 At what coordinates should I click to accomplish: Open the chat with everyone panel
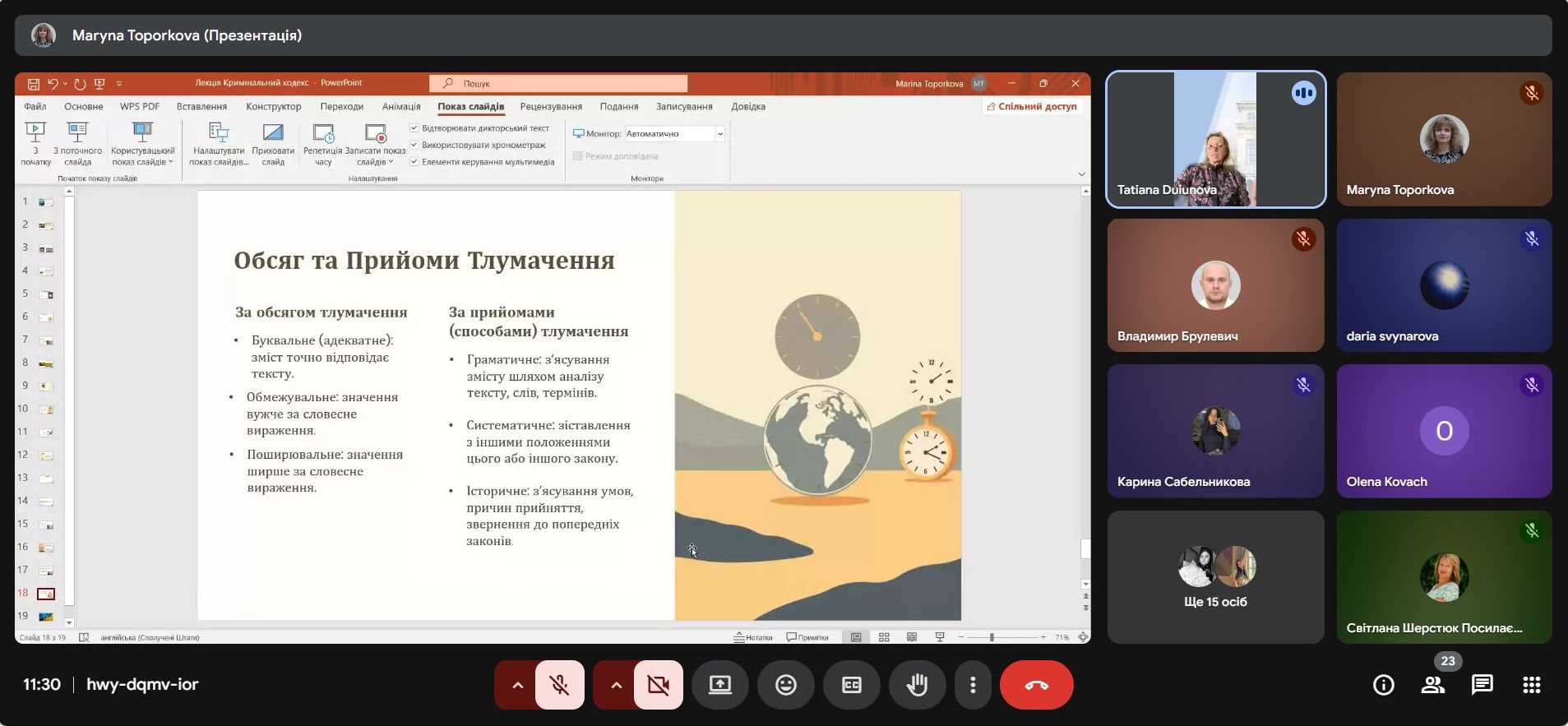[x=1482, y=685]
